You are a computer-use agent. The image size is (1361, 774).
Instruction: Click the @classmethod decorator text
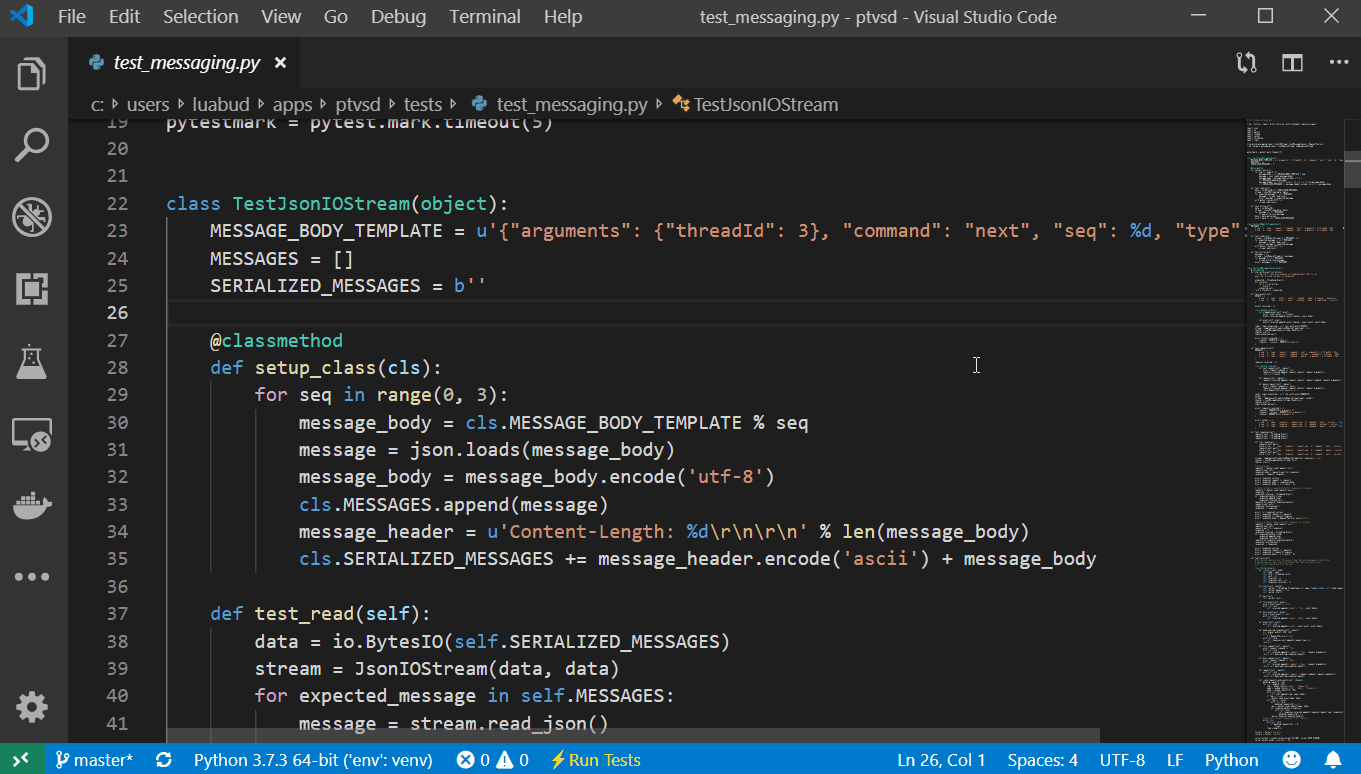276,341
